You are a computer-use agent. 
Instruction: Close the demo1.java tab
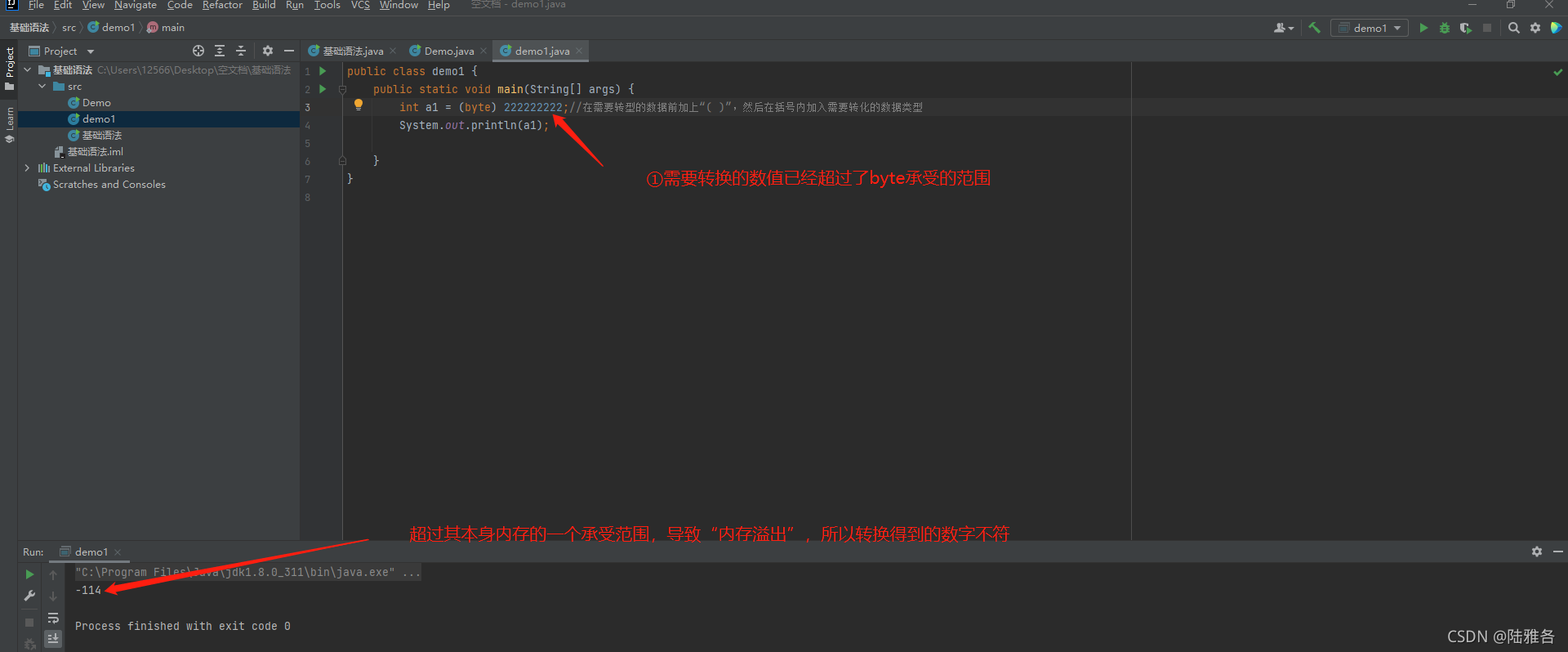(x=579, y=51)
